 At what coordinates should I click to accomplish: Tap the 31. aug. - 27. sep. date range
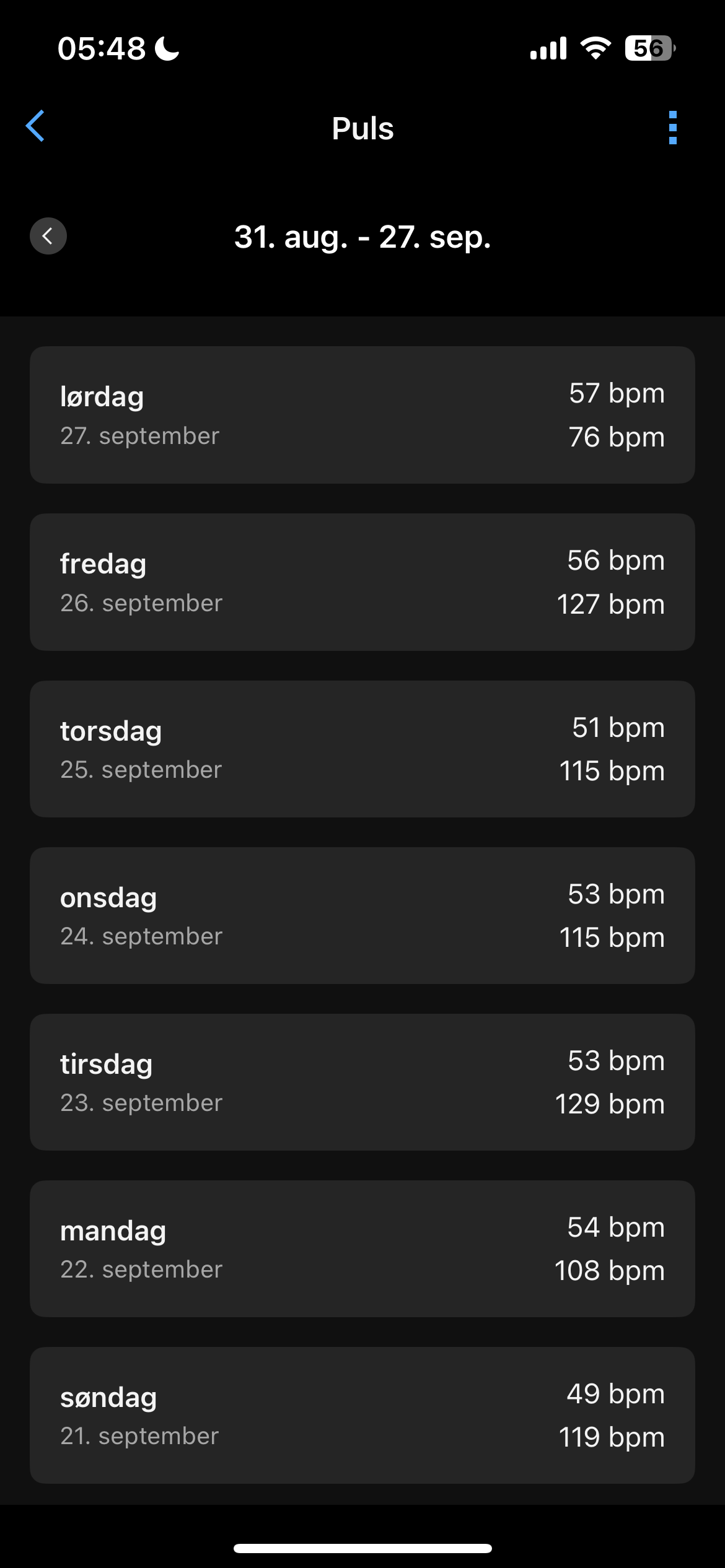pos(362,237)
